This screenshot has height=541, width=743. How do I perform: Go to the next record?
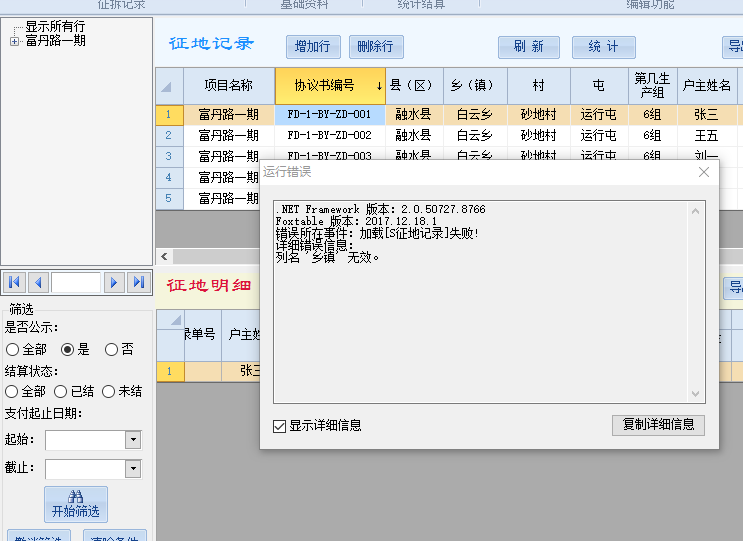115,283
